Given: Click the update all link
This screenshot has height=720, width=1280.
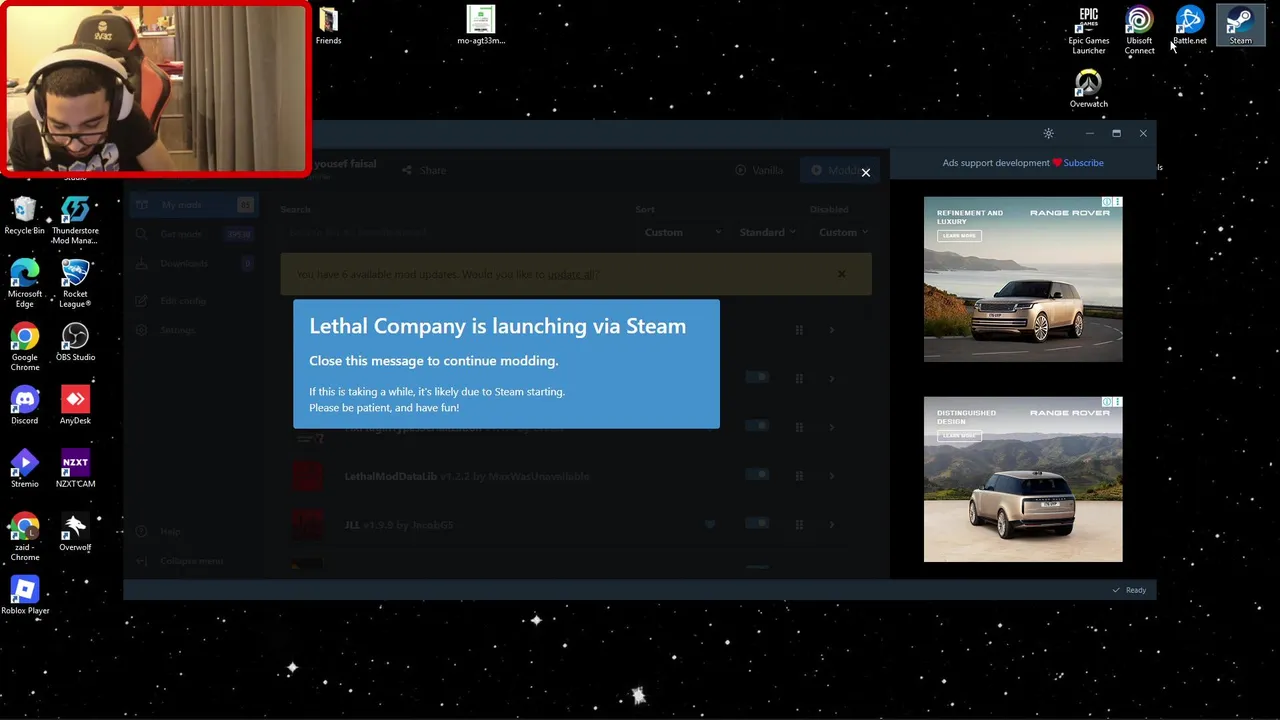Looking at the screenshot, I should [x=571, y=274].
